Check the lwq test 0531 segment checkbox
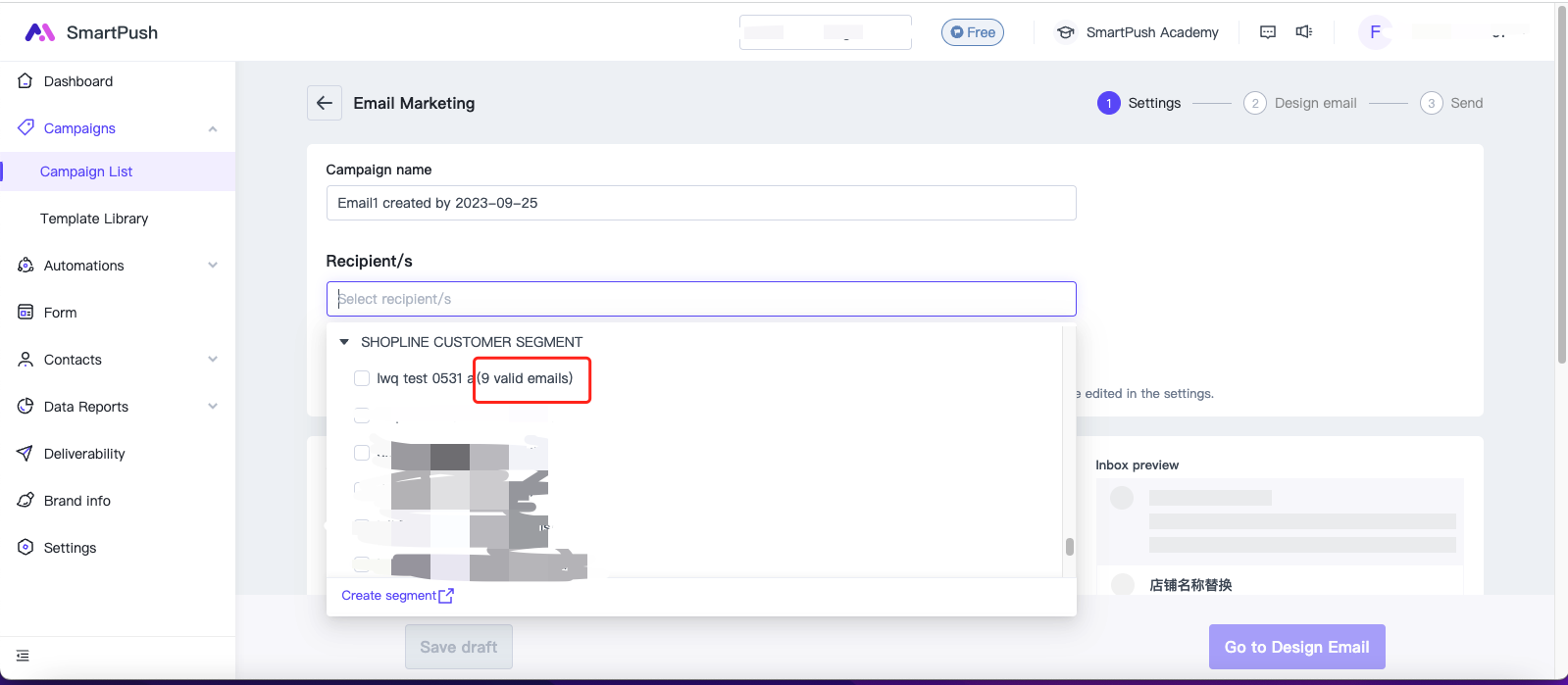This screenshot has height=685, width=1568. pos(362,378)
